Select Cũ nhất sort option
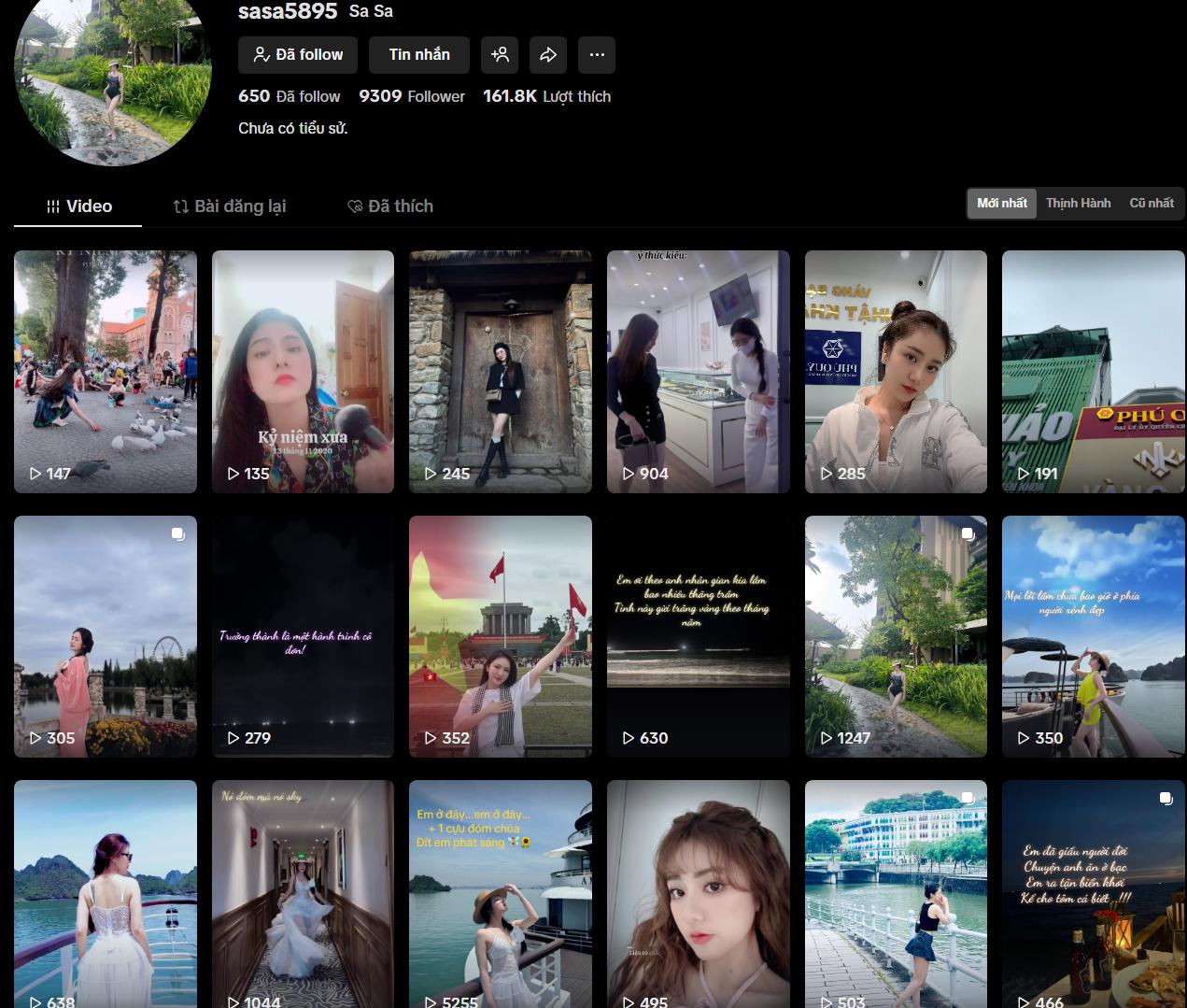This screenshot has height=1008, width=1187. 1151,203
